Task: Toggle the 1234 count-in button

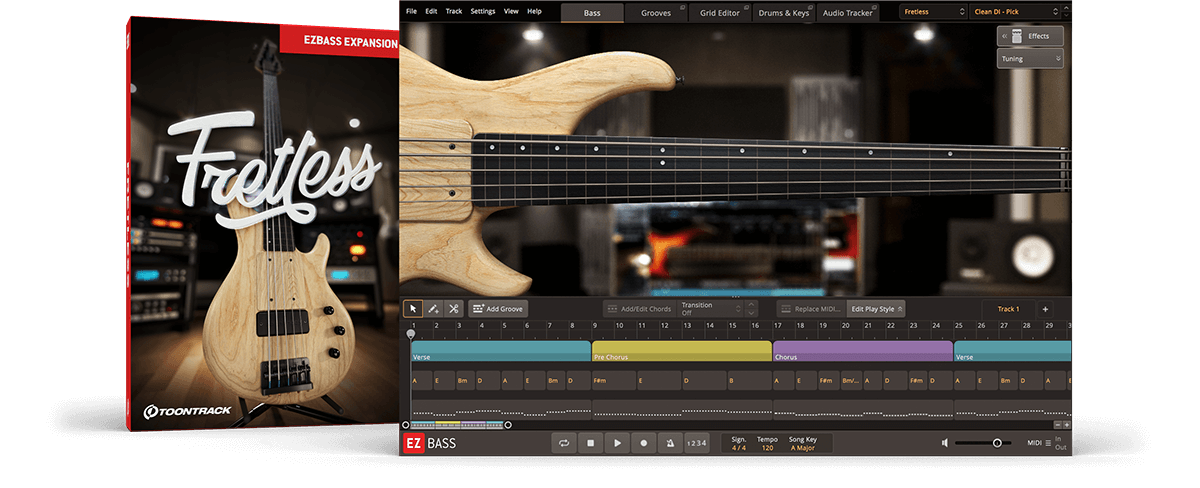Action: pos(697,443)
